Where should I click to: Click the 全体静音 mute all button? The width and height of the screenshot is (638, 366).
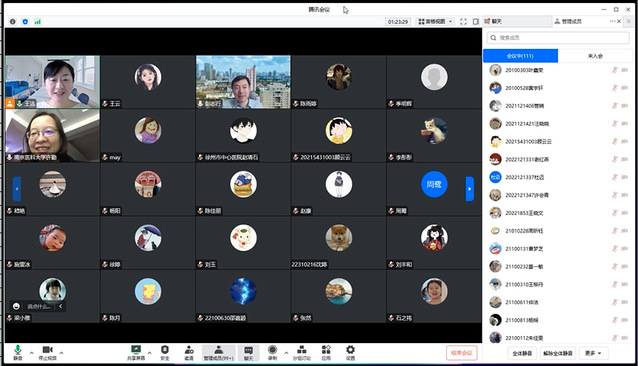pos(522,353)
